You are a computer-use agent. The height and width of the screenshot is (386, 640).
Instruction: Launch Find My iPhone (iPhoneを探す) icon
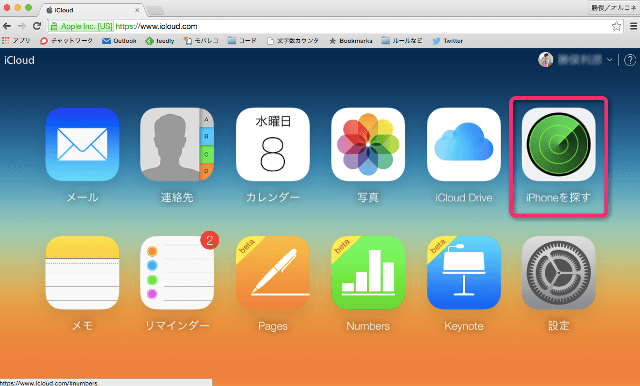click(558, 144)
